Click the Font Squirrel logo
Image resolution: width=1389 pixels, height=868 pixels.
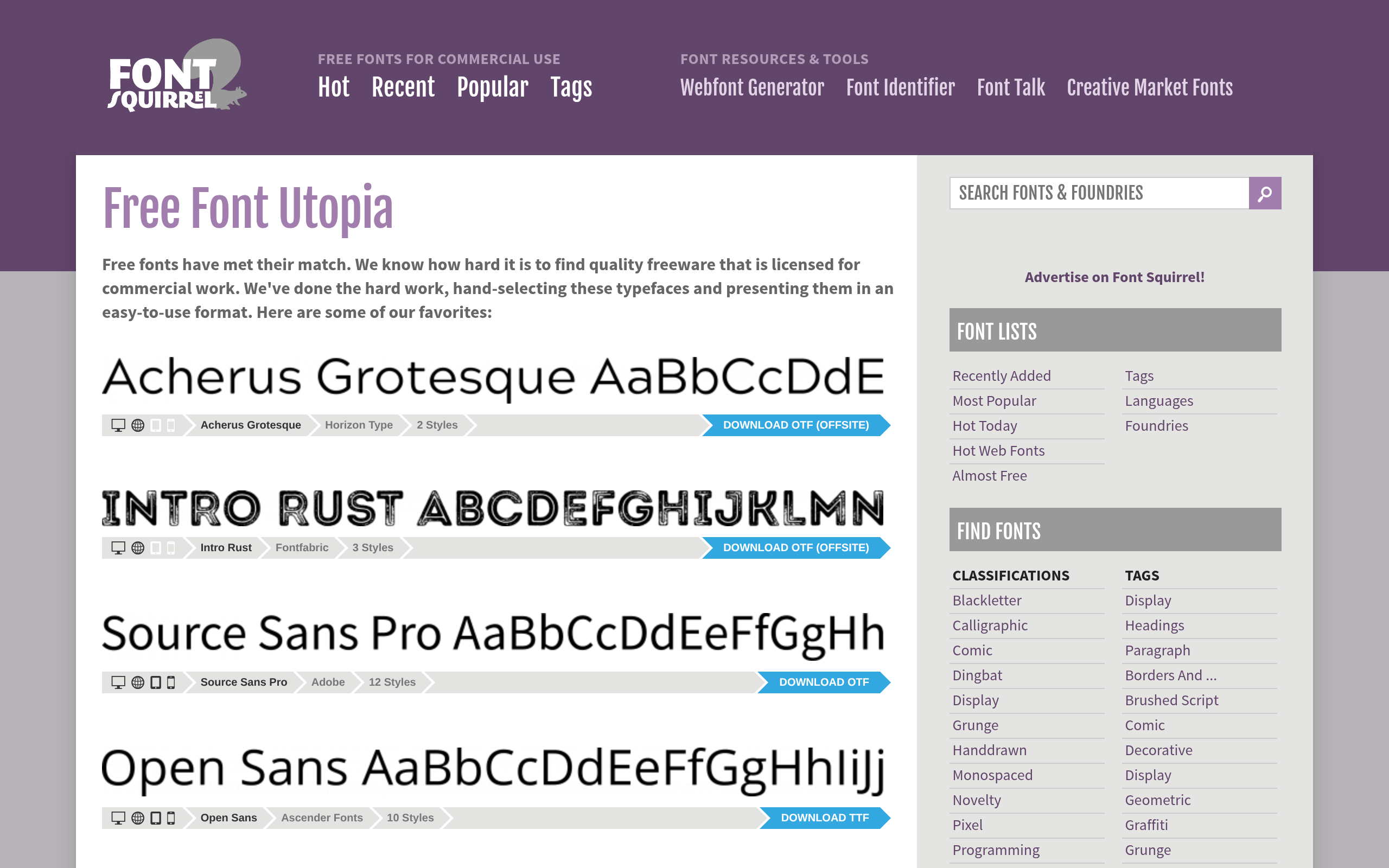tap(177, 75)
